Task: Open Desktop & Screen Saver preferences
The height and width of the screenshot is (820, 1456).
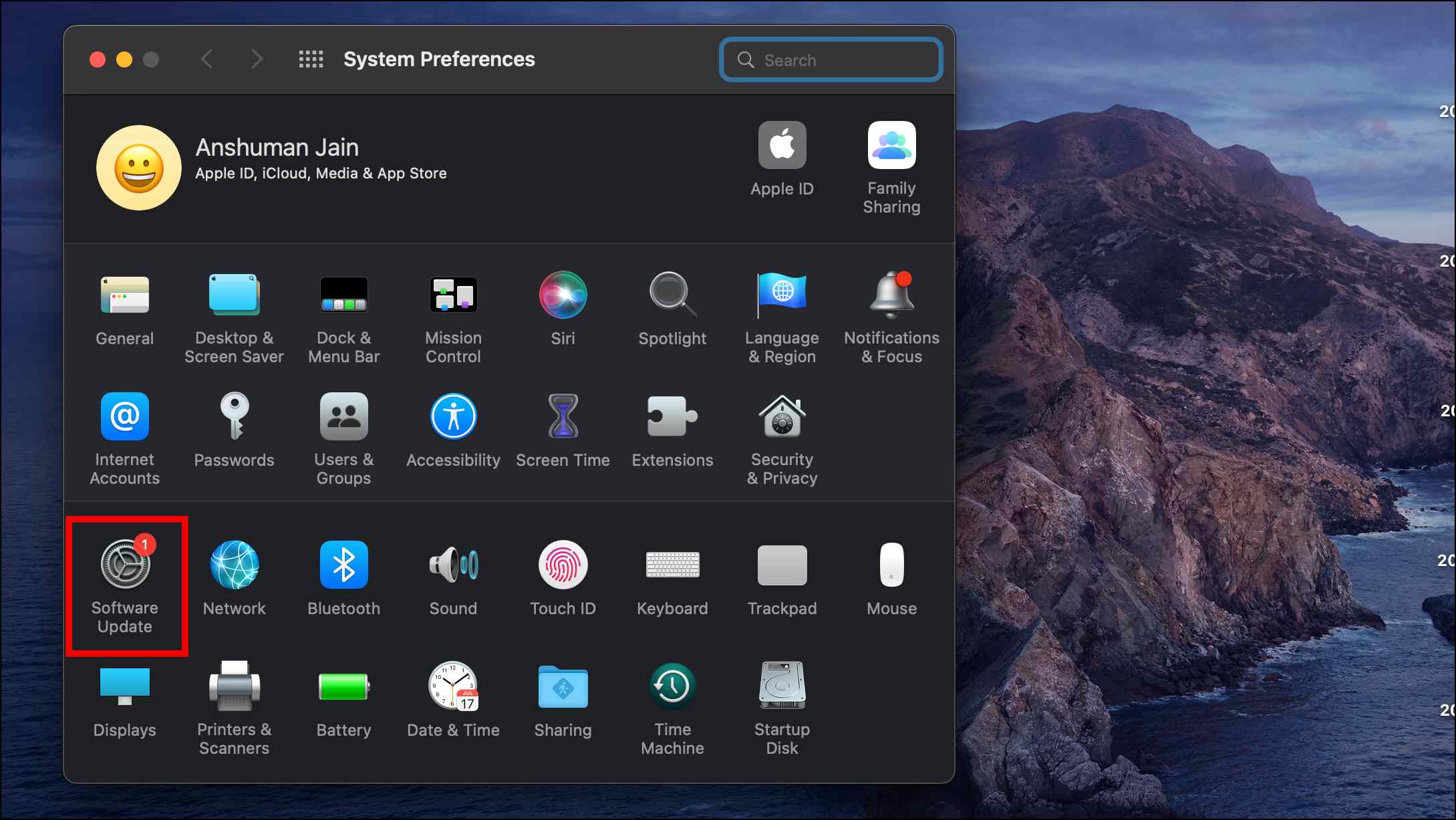Action: tap(234, 318)
